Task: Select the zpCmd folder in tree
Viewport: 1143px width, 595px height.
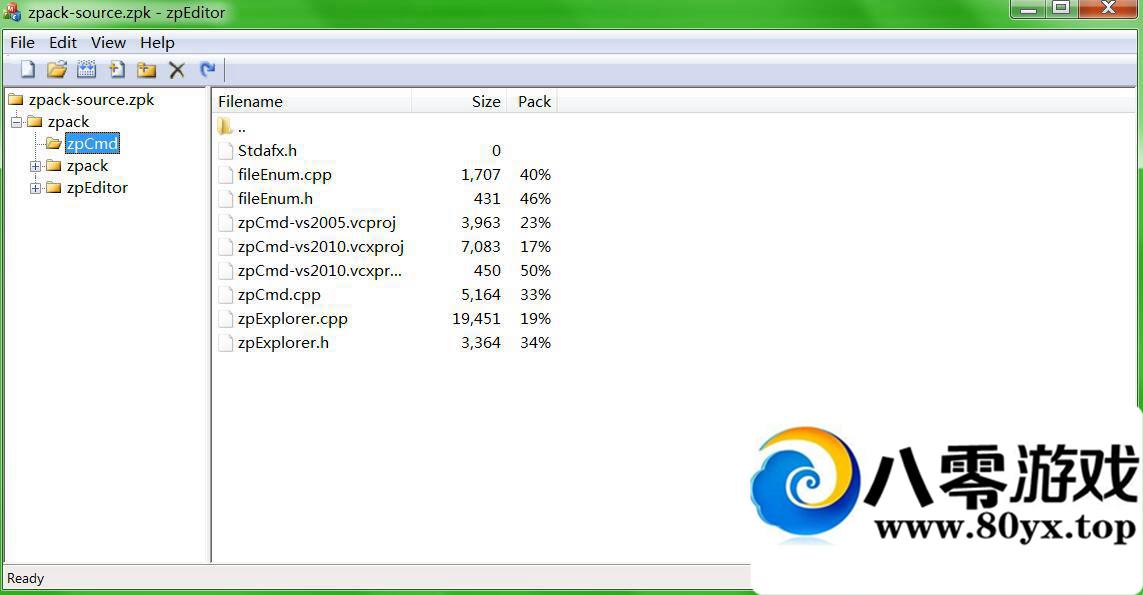Action: coord(92,144)
